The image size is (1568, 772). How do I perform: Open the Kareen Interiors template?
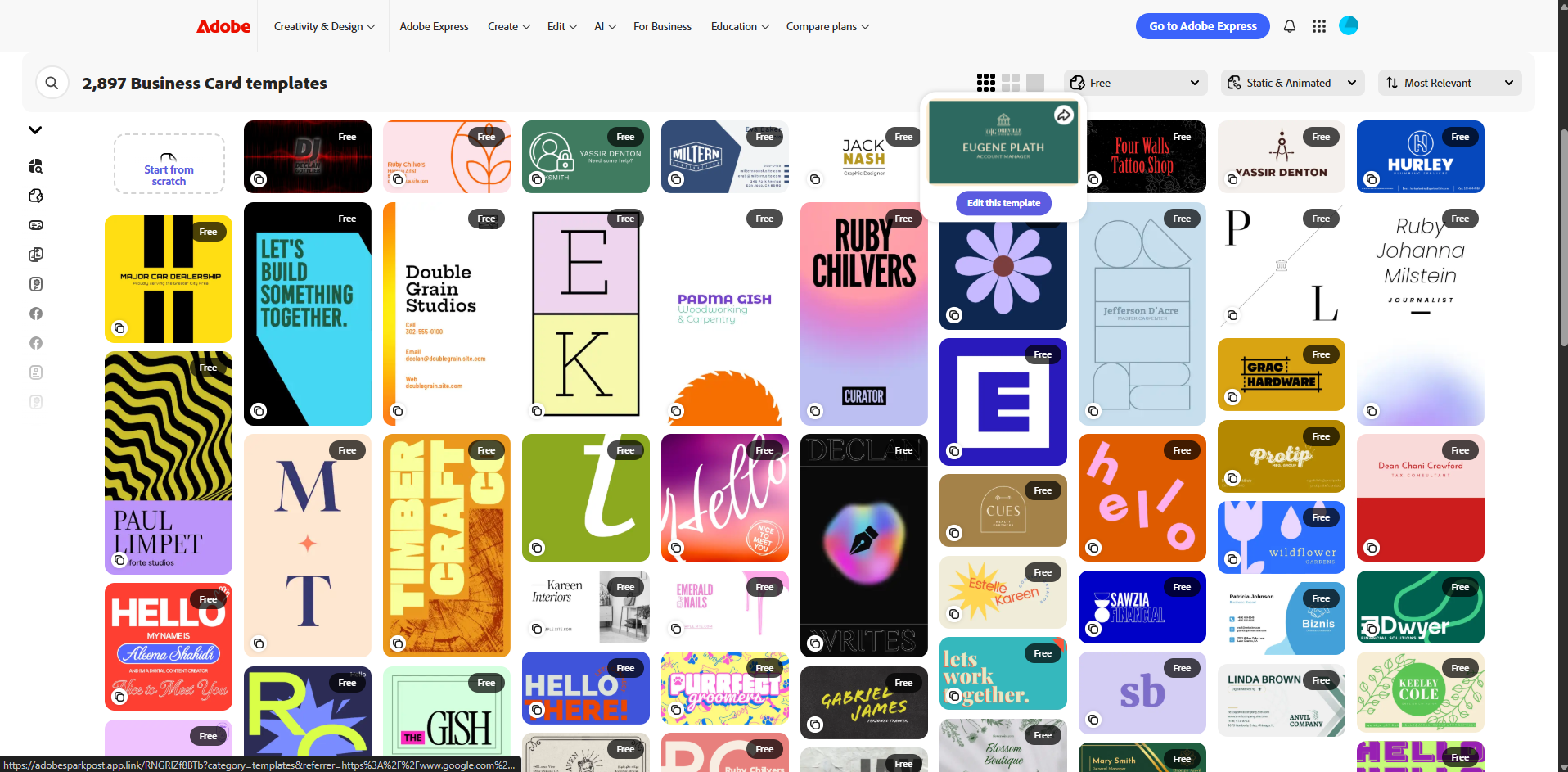(x=586, y=607)
